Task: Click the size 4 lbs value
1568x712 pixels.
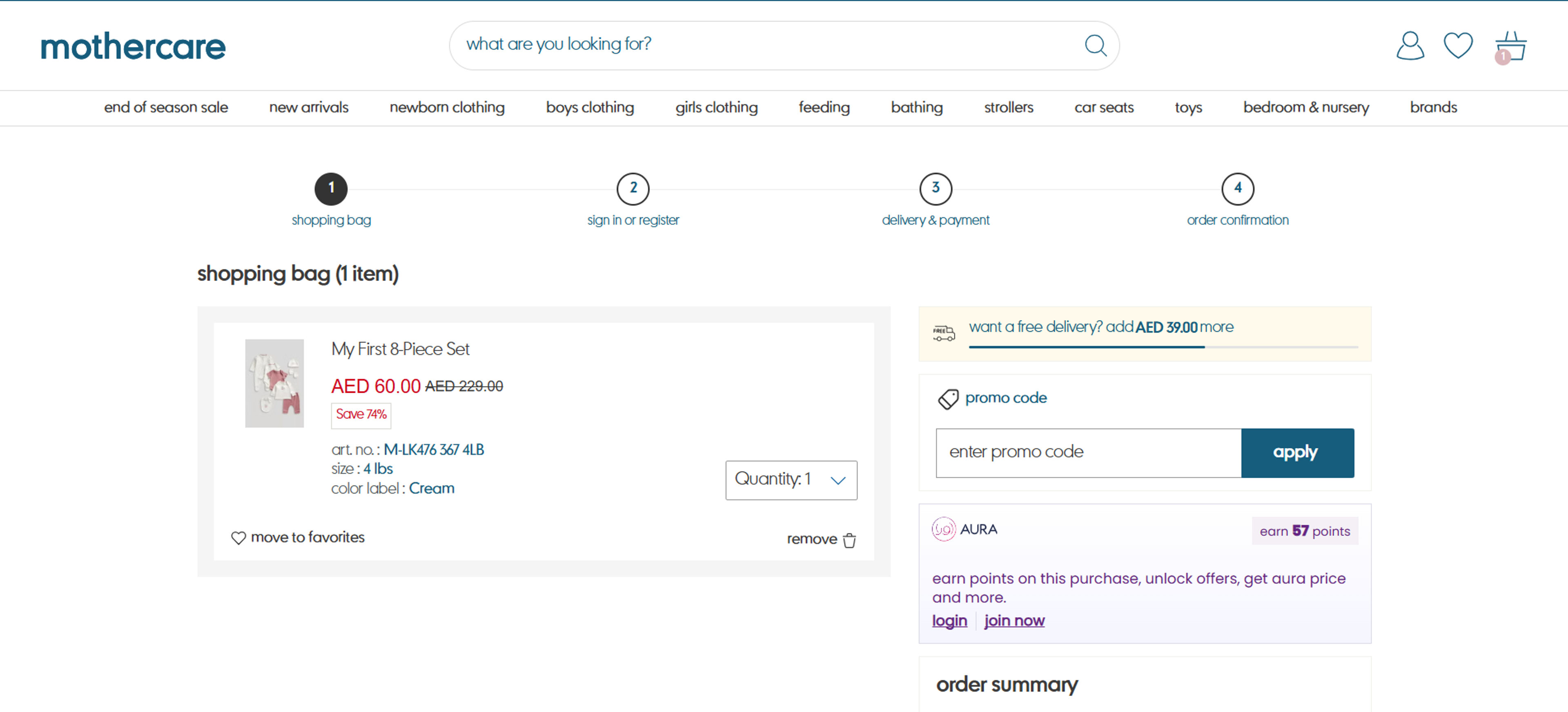Action: [378, 469]
